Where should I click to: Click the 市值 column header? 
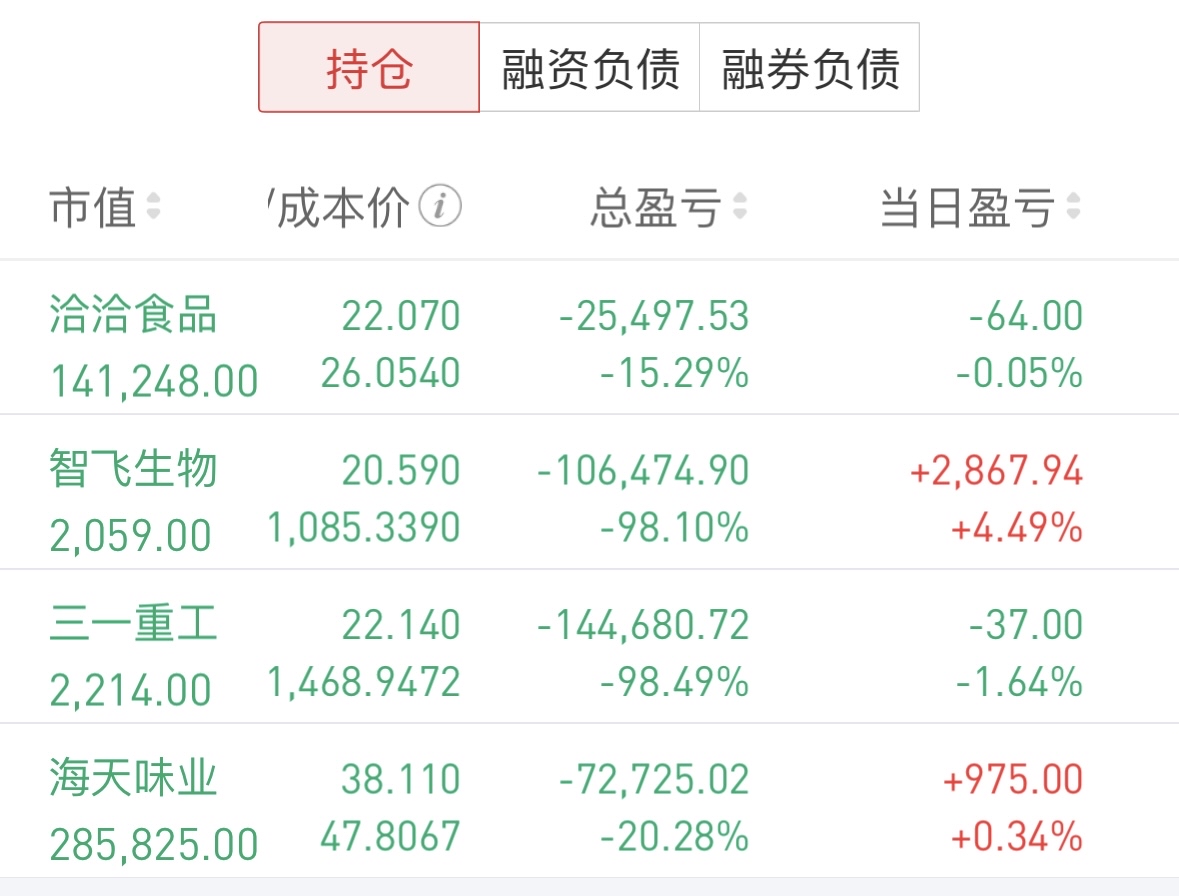tap(92, 207)
